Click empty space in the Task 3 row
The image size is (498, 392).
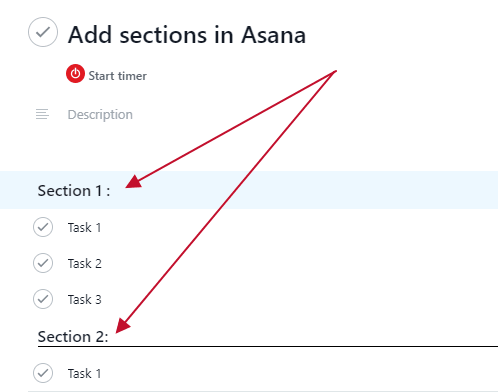(300, 299)
